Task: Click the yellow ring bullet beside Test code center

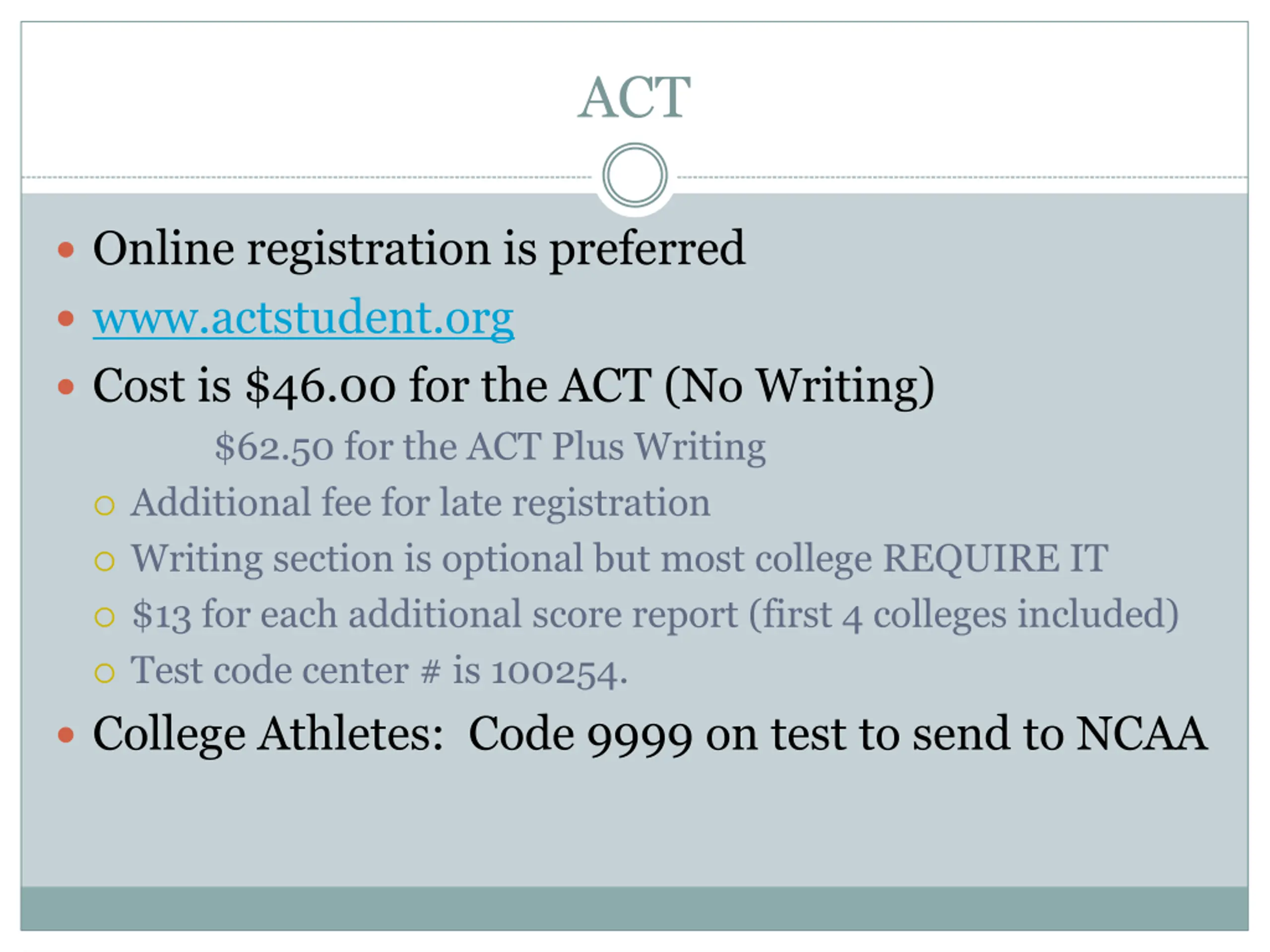Action: (105, 672)
